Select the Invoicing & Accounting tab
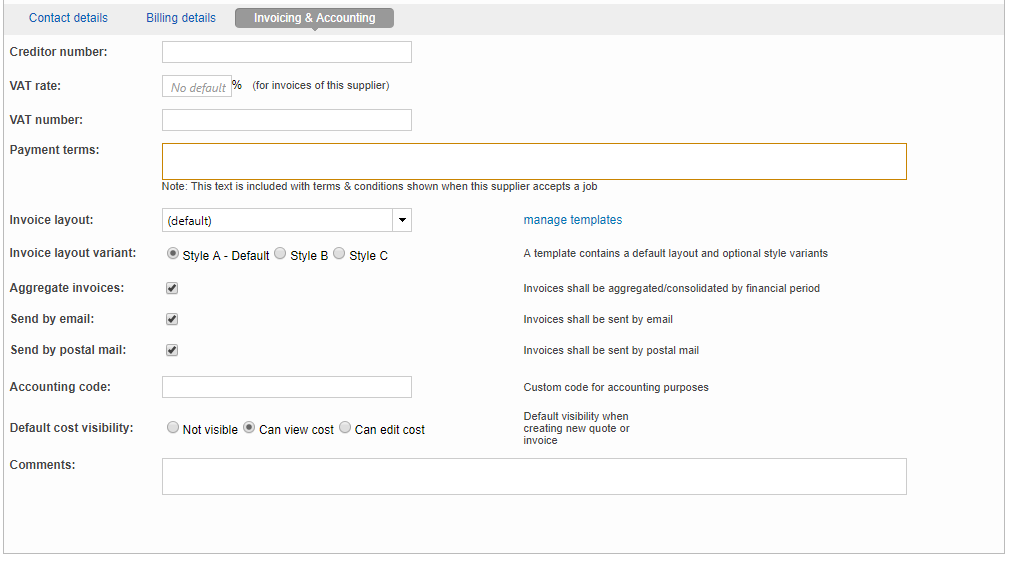The width and height of the screenshot is (1014, 568). (x=314, y=18)
